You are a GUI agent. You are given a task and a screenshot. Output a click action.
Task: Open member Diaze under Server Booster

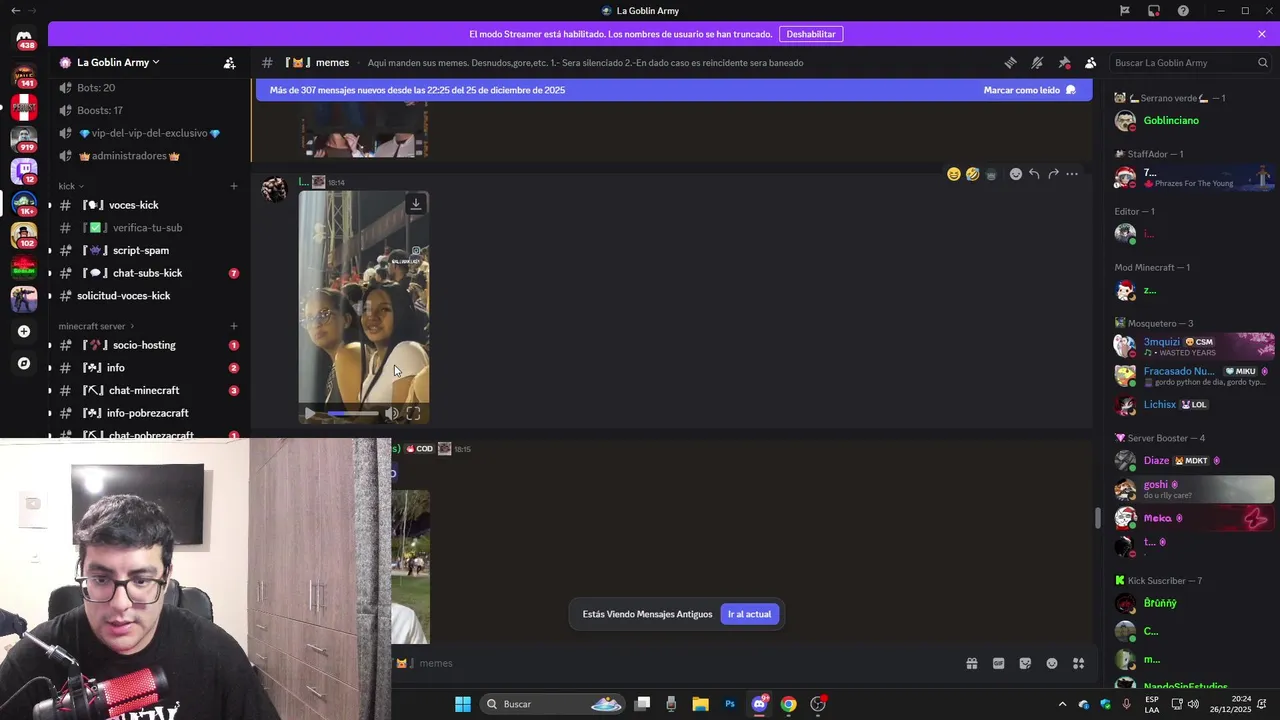pyautogui.click(x=1194, y=461)
